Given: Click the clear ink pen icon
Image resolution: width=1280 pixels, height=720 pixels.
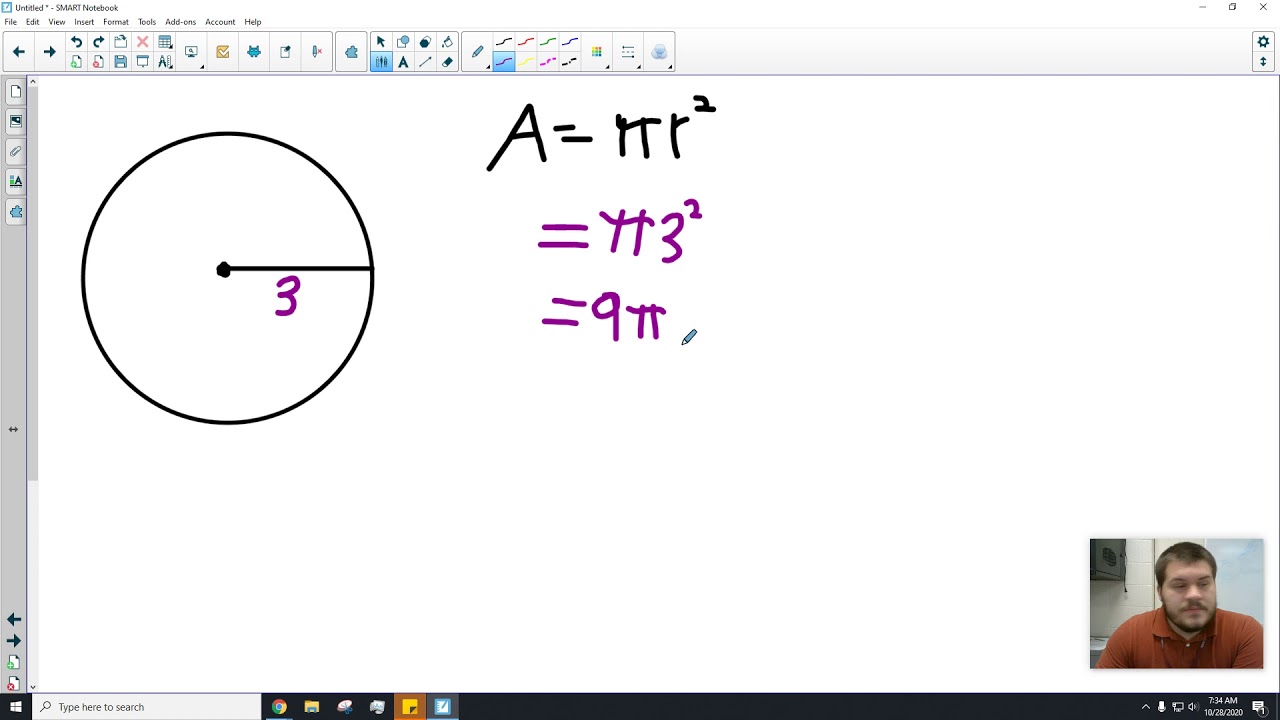Looking at the screenshot, I should point(317,52).
